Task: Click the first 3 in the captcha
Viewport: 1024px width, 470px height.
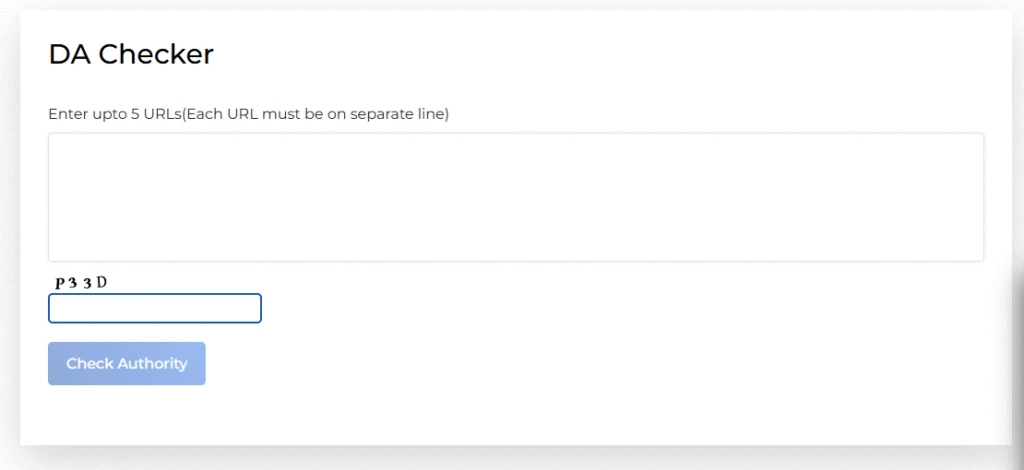Action: (x=73, y=283)
